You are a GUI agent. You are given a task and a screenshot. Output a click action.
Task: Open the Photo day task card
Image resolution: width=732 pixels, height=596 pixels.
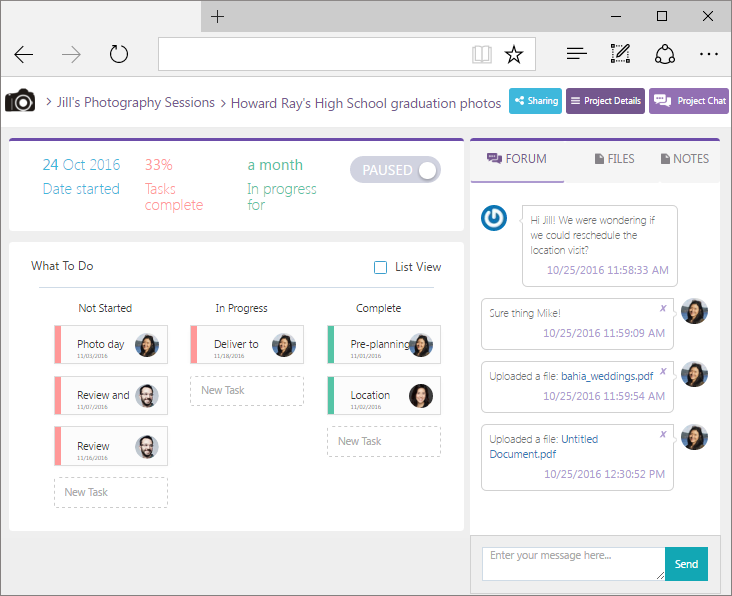pyautogui.click(x=111, y=345)
